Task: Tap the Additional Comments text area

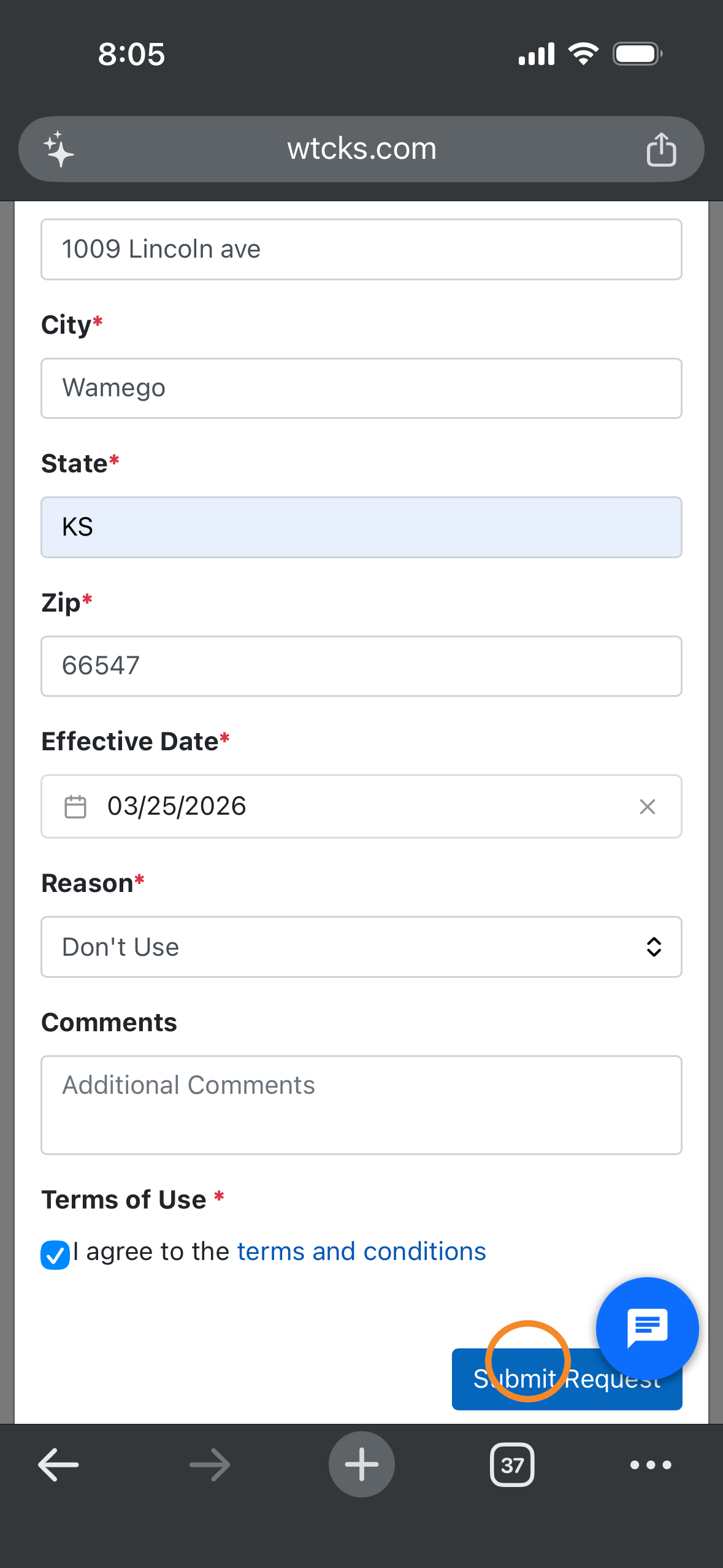Action: tap(361, 1105)
